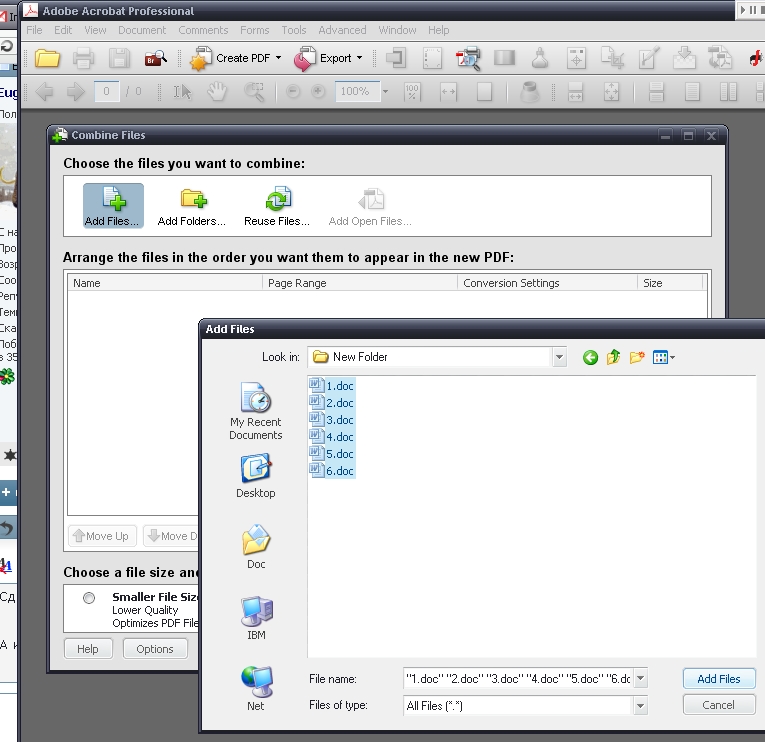Image resolution: width=765 pixels, height=742 pixels.
Task: Open the File name dropdown arrow
Action: click(641, 679)
